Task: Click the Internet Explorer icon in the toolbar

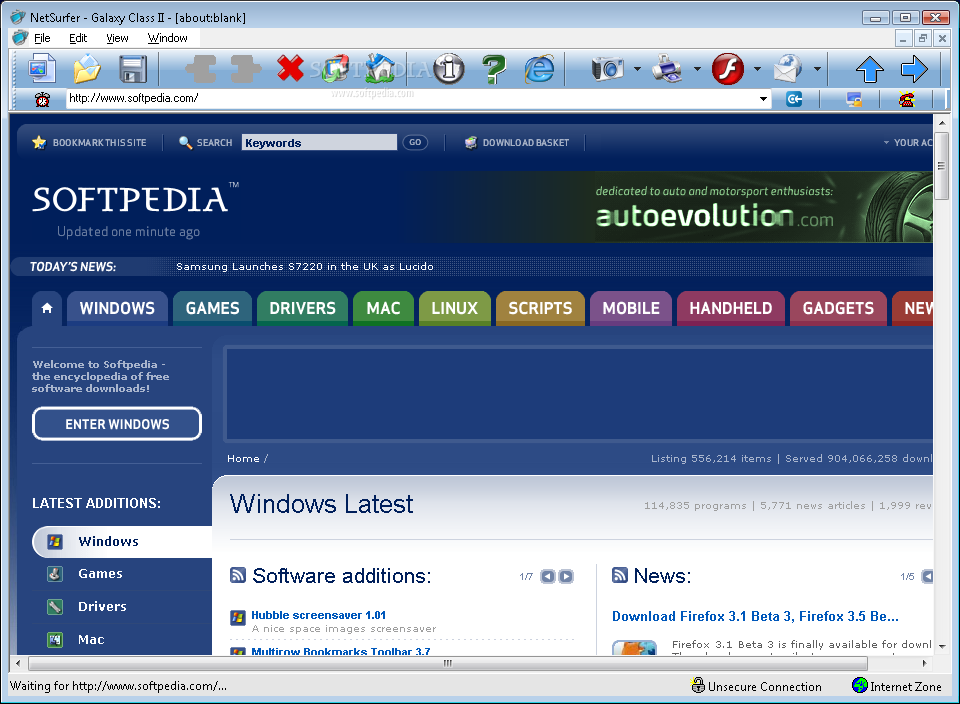Action: pyautogui.click(x=539, y=69)
